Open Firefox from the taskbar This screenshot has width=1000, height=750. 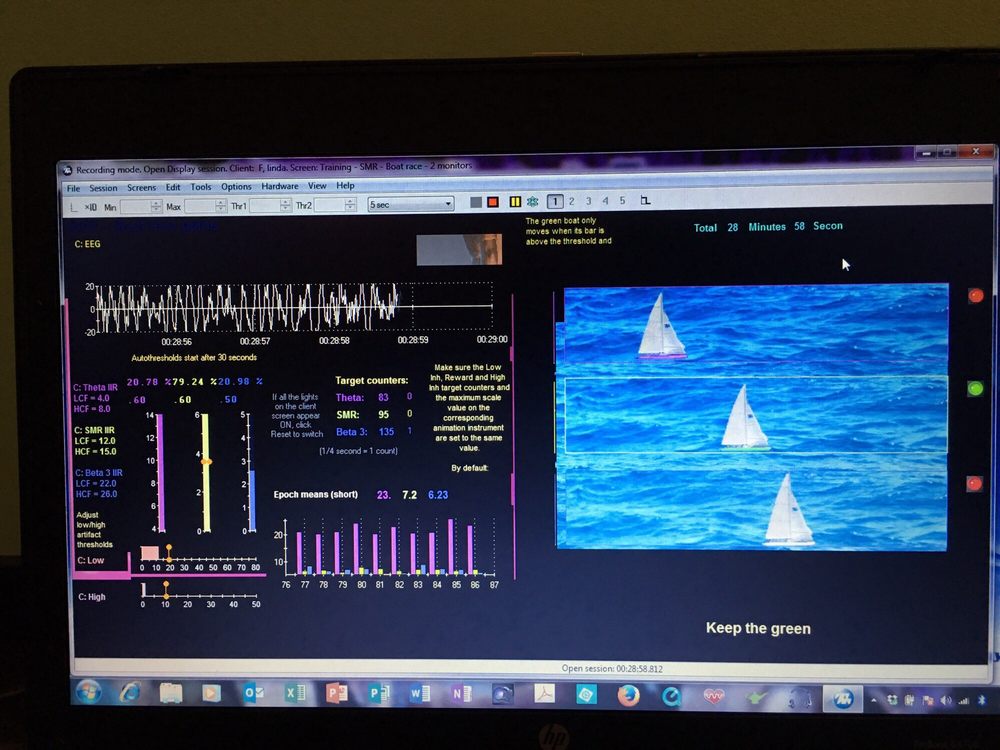(x=628, y=694)
